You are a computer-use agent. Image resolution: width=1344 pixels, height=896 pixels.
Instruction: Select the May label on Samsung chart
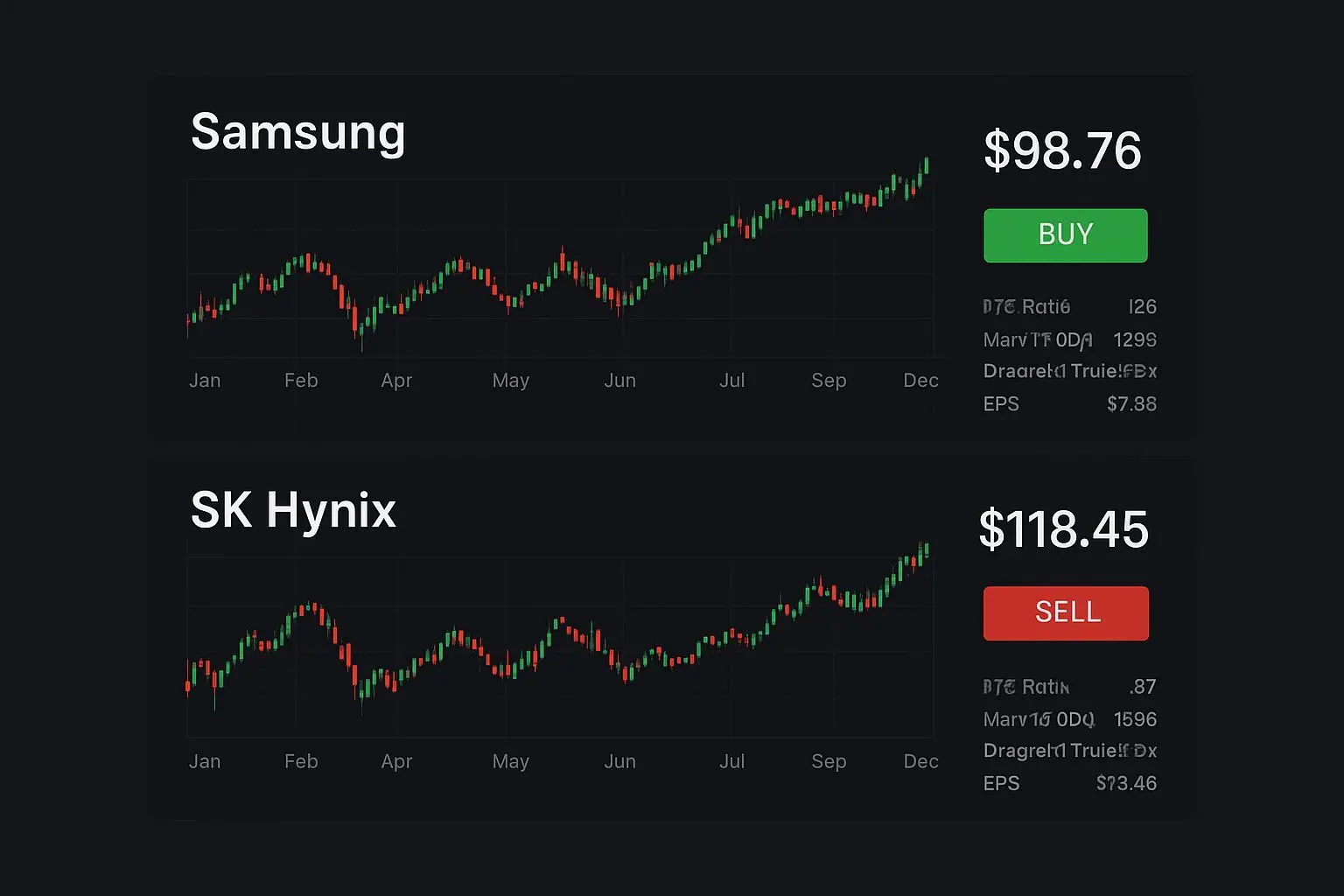[x=510, y=381]
